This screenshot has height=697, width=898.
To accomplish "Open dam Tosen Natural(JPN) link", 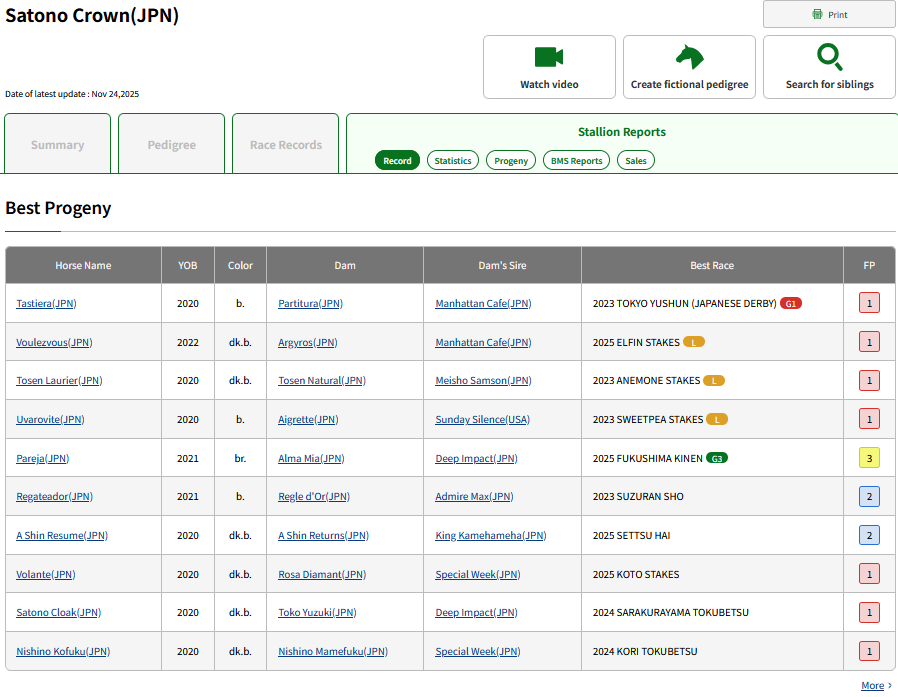I will (x=322, y=381).
